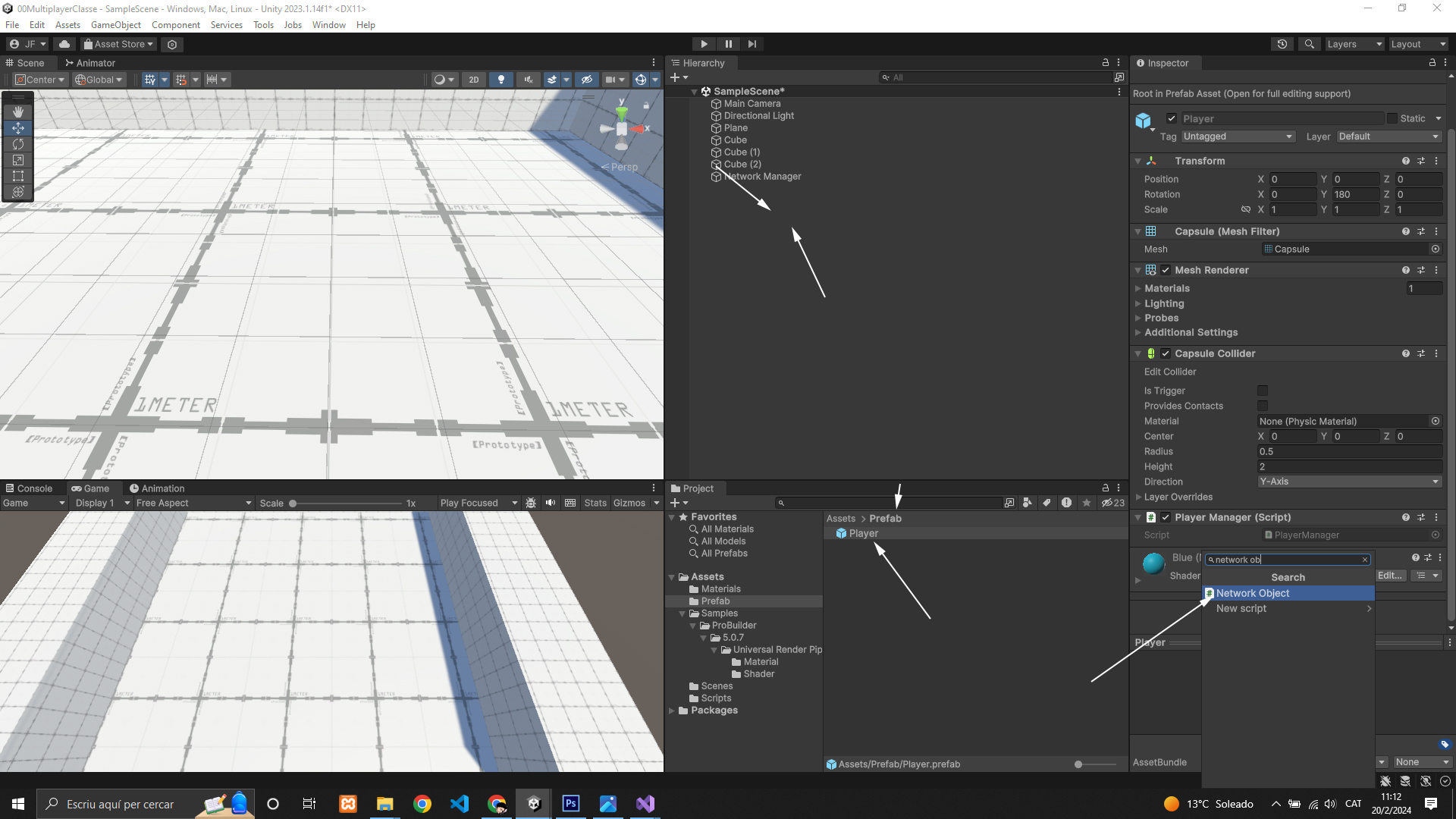Toggle the Static checkbox for Player
The height and width of the screenshot is (819, 1456).
point(1392,118)
